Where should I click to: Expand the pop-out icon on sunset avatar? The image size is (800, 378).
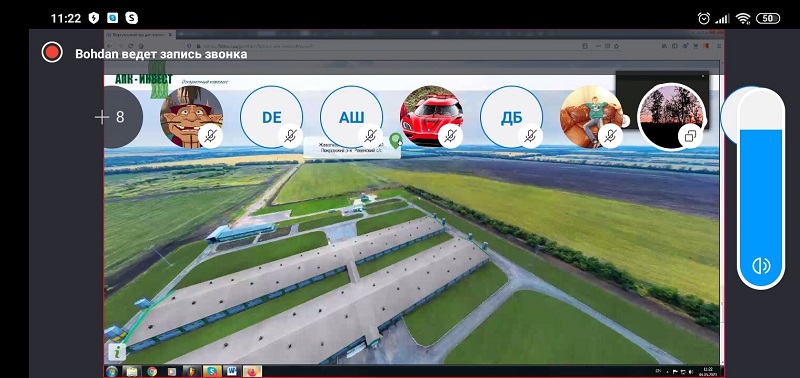coord(690,136)
